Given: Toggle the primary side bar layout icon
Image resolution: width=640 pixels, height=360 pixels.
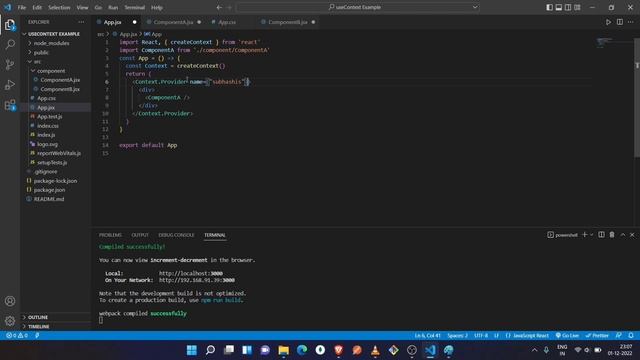Looking at the screenshot, I should pos(549,7).
